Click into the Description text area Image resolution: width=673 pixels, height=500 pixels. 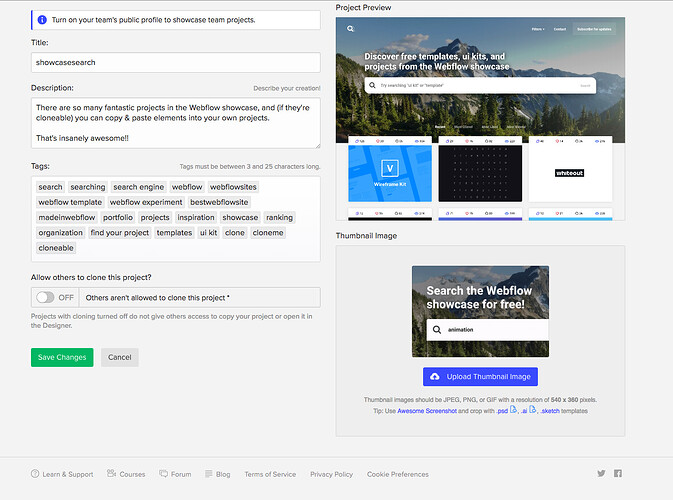tap(176, 123)
